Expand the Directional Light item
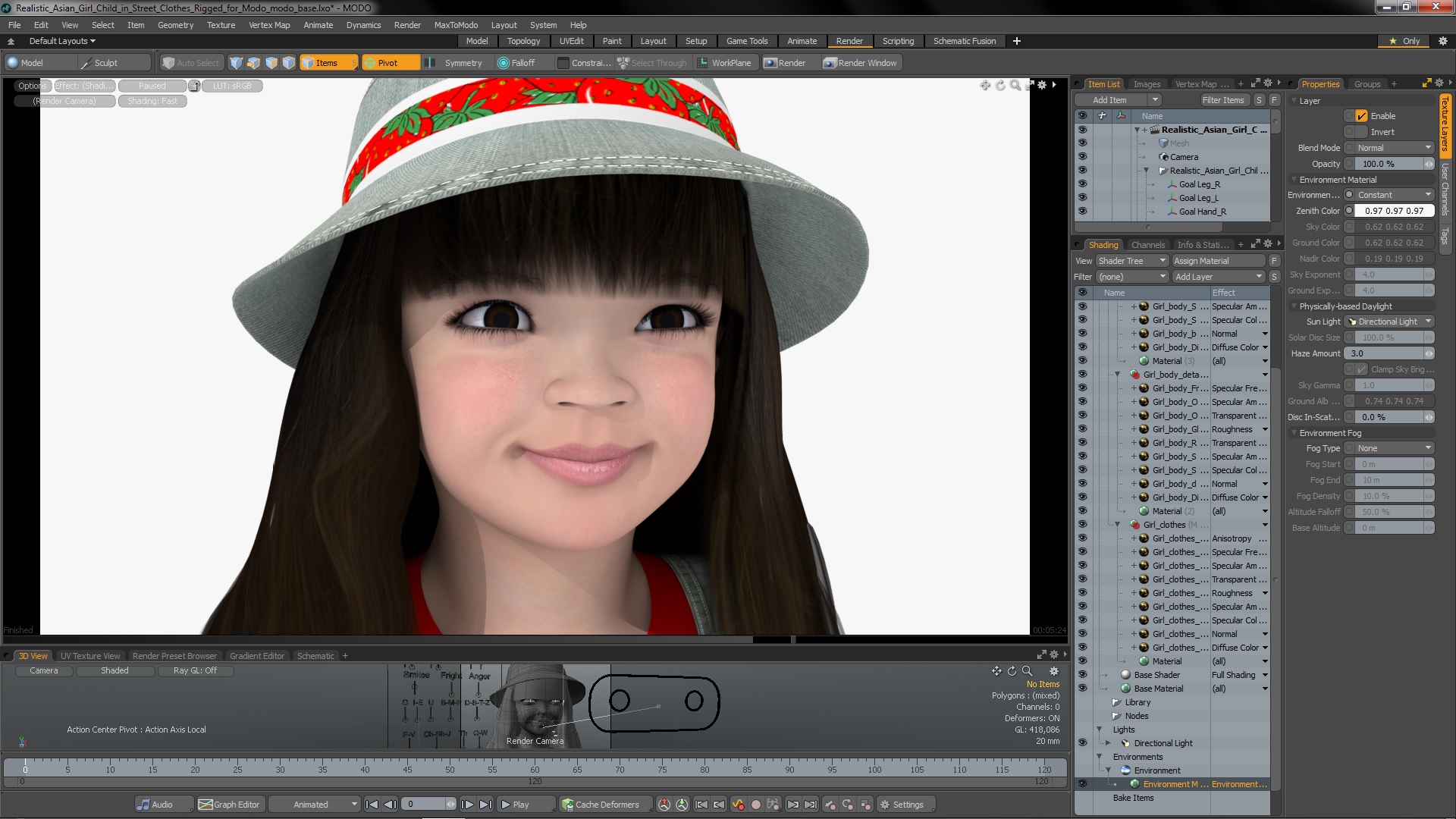This screenshot has height=819, width=1456. 1109,743
